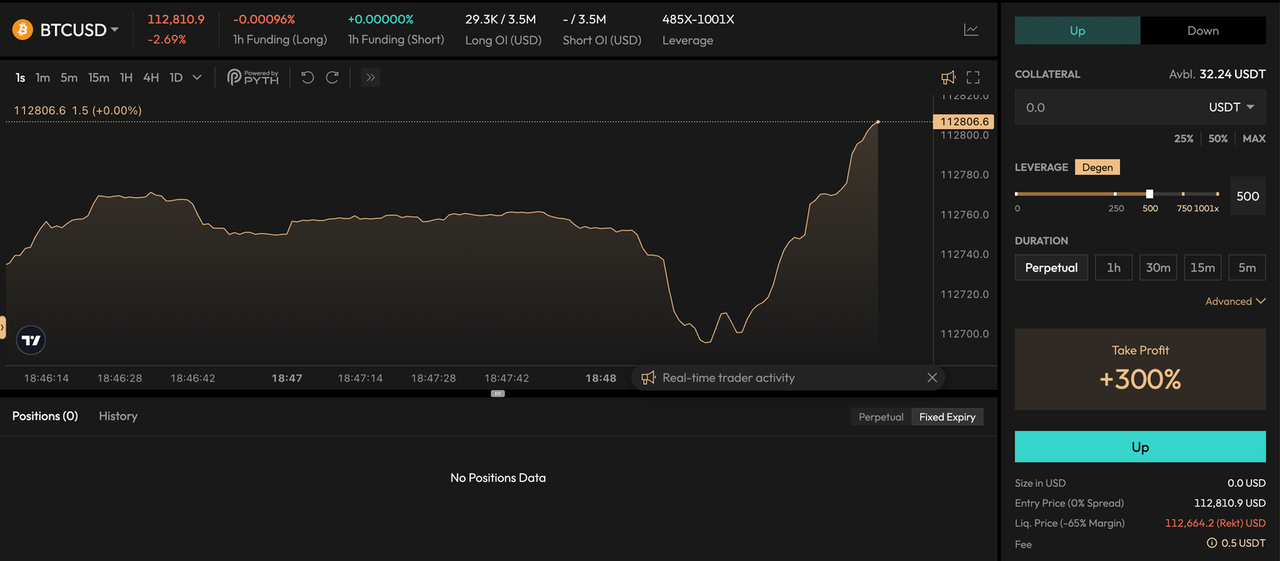Click the redo arrow in chart toolbar
The image size is (1280, 561).
[332, 77]
